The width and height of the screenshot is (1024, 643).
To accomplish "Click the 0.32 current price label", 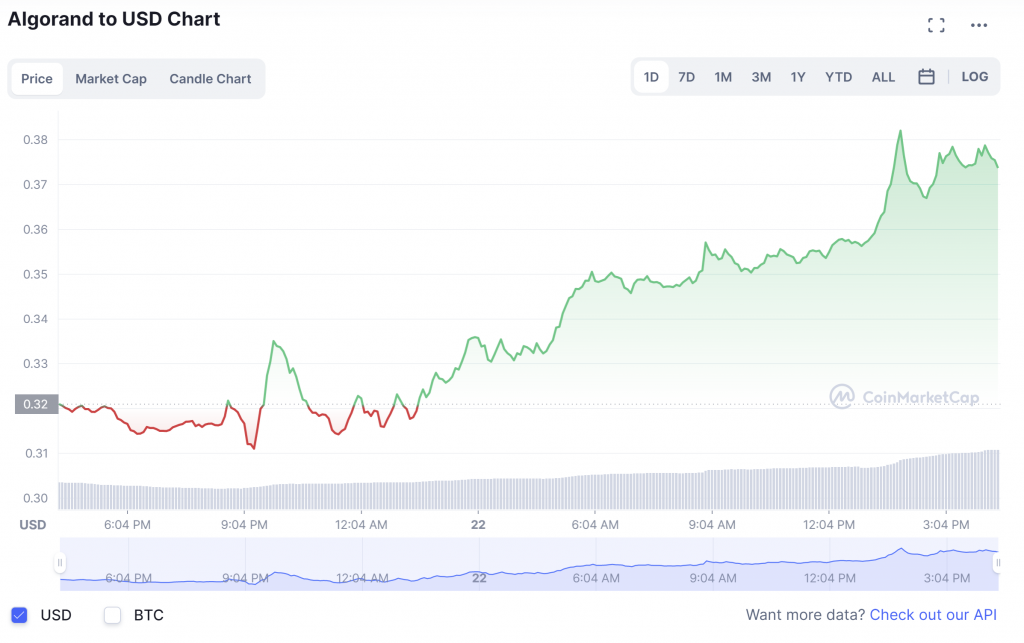I will click(x=37, y=404).
